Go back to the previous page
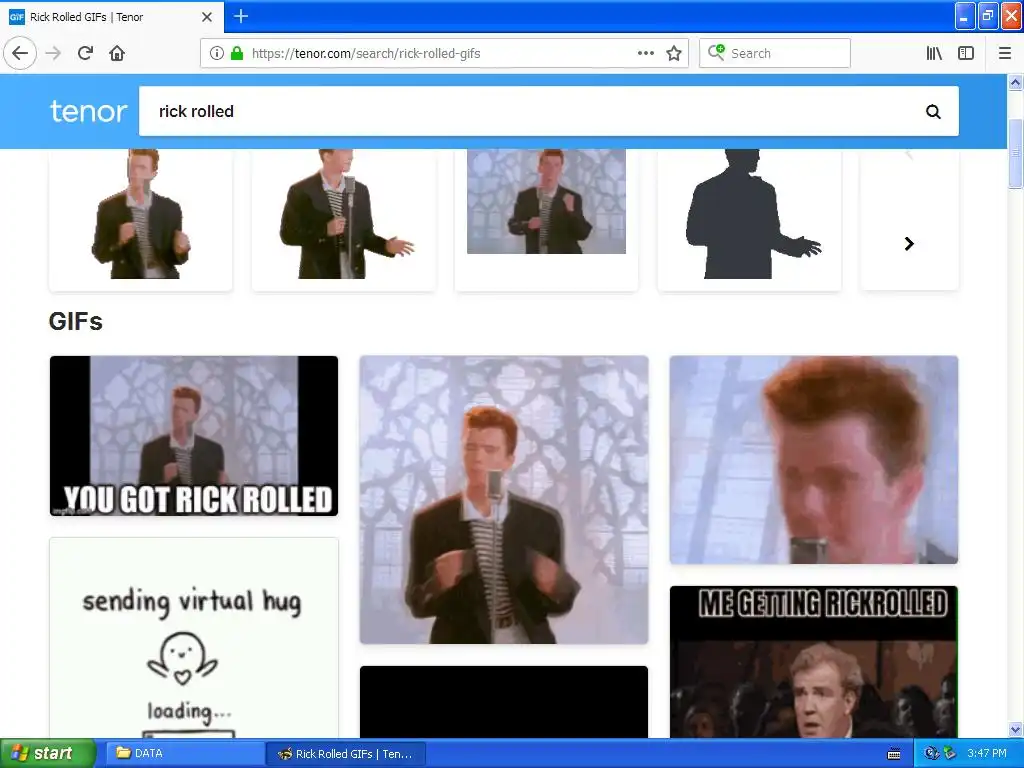This screenshot has width=1024, height=768. pyautogui.click(x=20, y=53)
